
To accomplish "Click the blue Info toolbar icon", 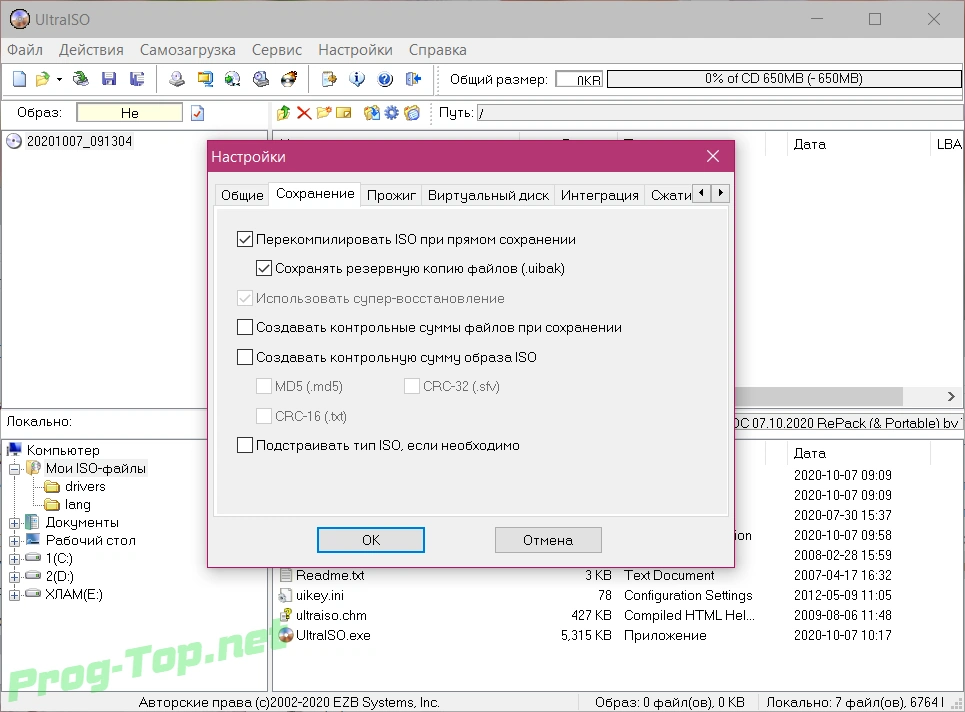I will point(357,79).
